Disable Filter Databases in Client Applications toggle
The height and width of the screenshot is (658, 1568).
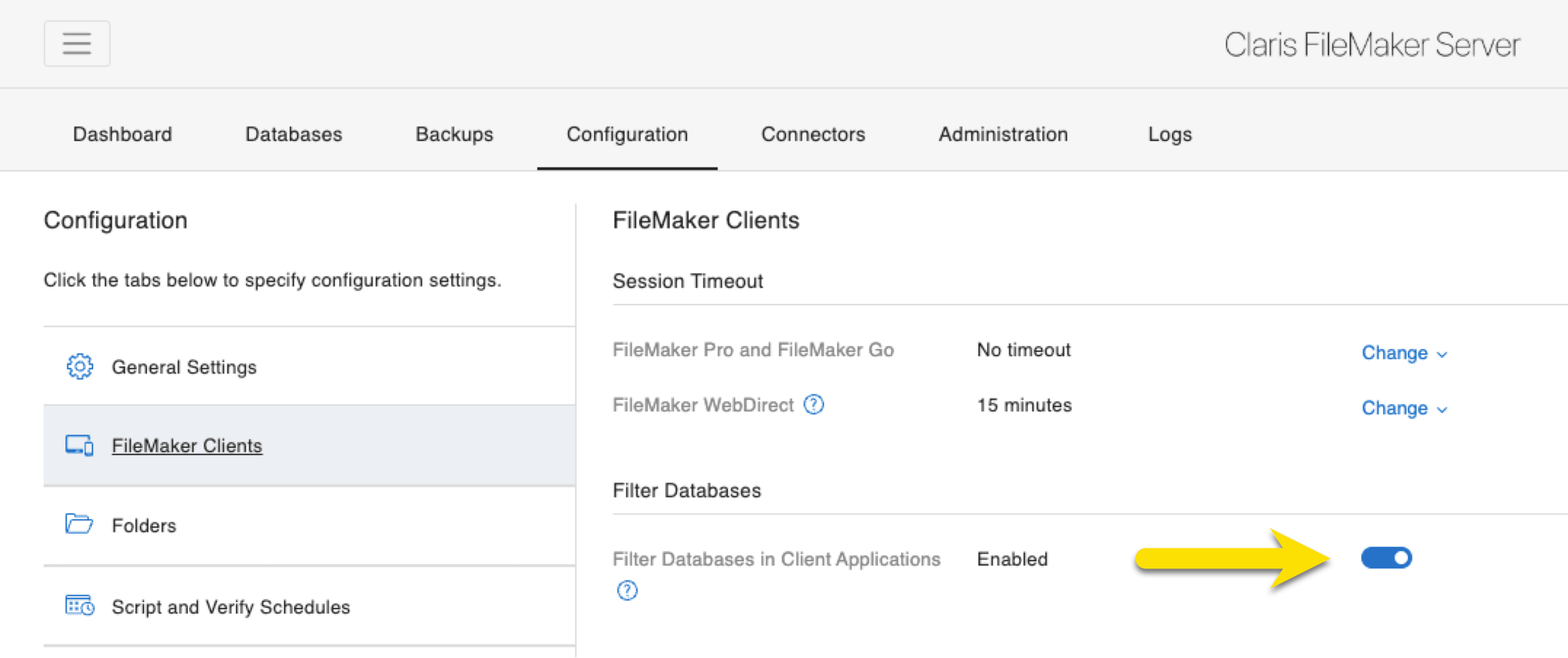1386,558
